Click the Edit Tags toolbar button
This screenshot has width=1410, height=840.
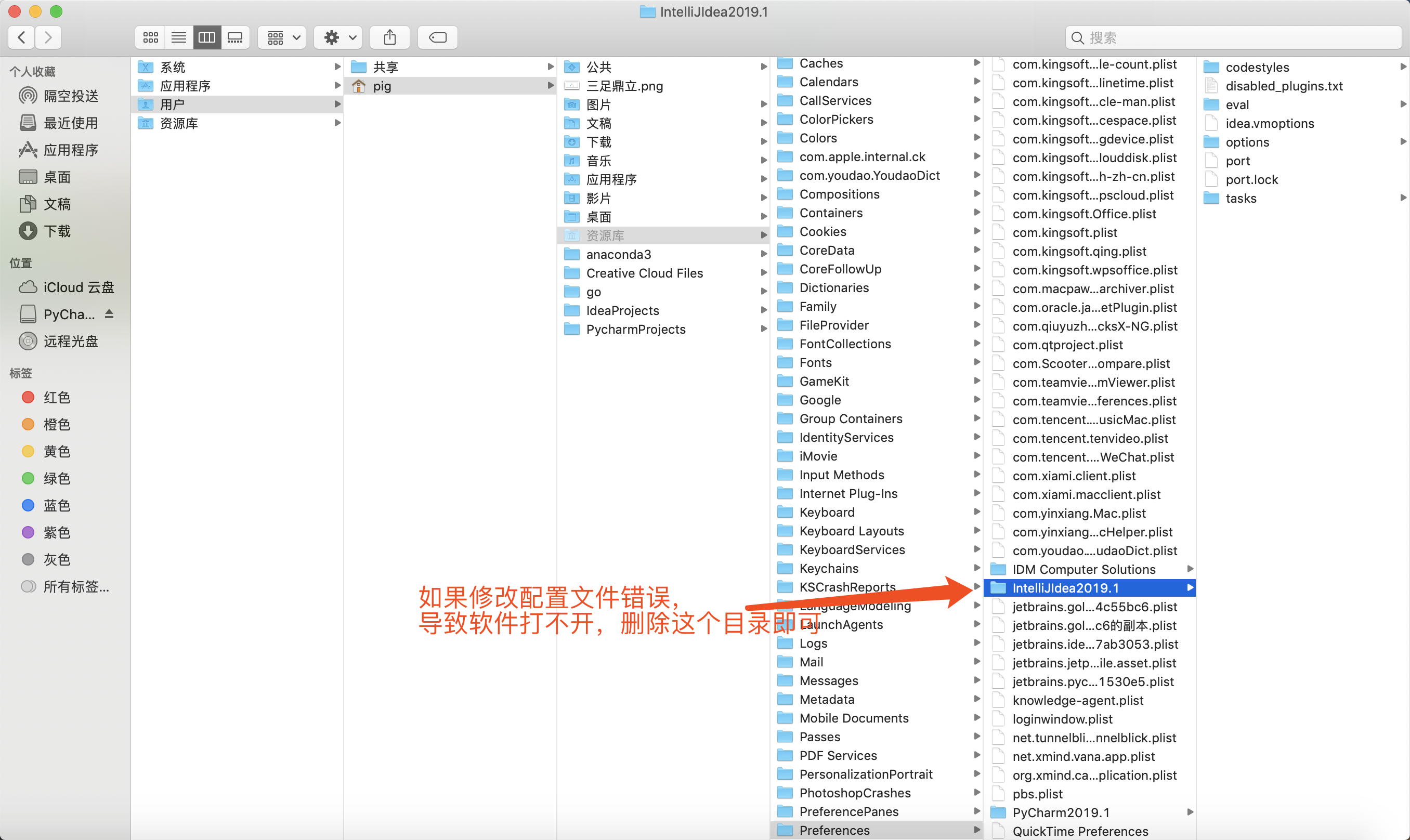pyautogui.click(x=438, y=37)
